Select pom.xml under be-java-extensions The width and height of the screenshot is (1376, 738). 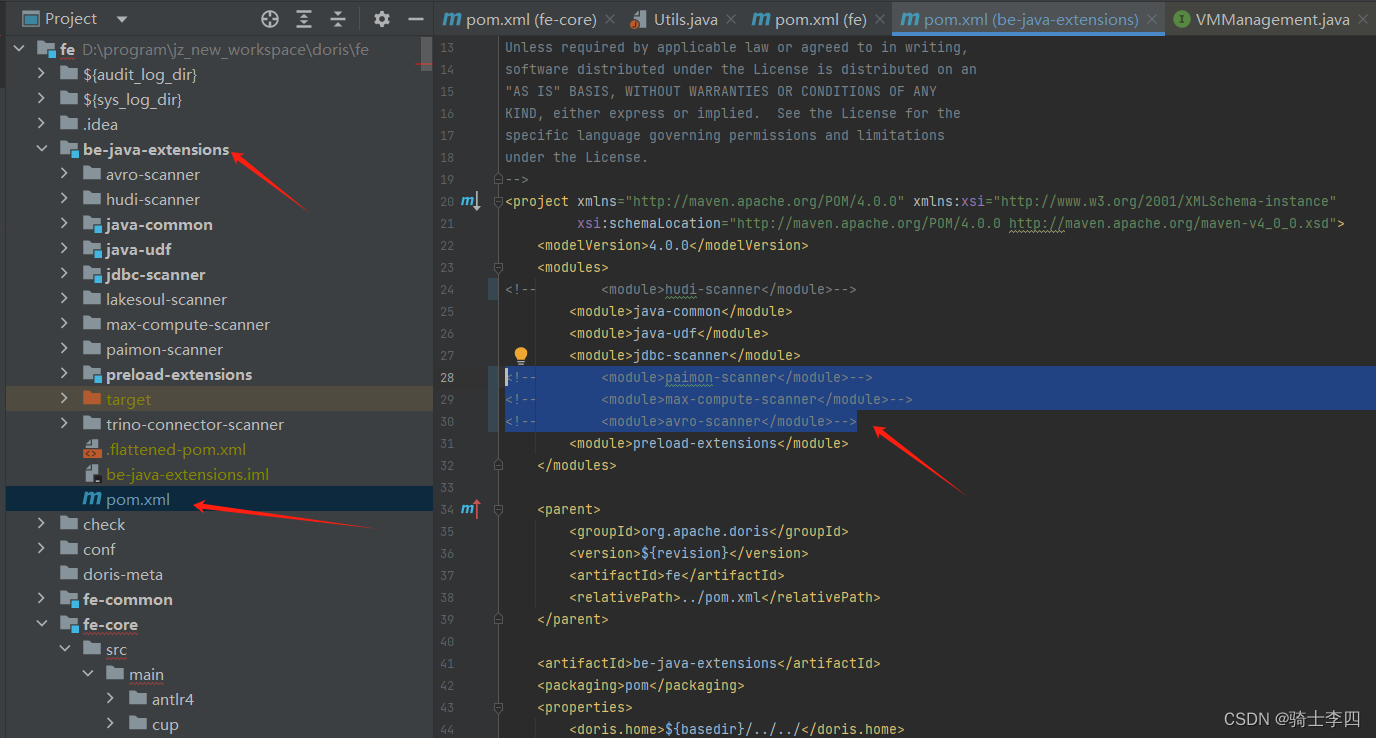(138, 499)
